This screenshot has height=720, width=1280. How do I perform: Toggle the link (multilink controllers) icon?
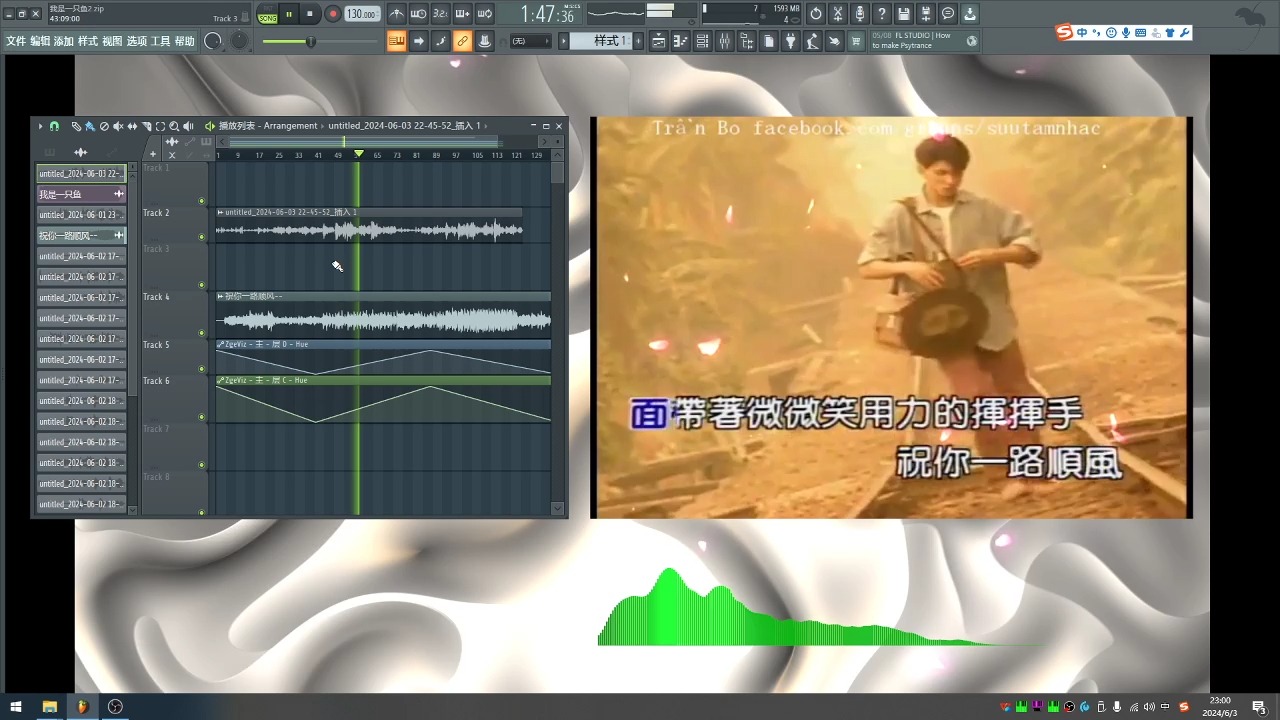[x=462, y=41]
